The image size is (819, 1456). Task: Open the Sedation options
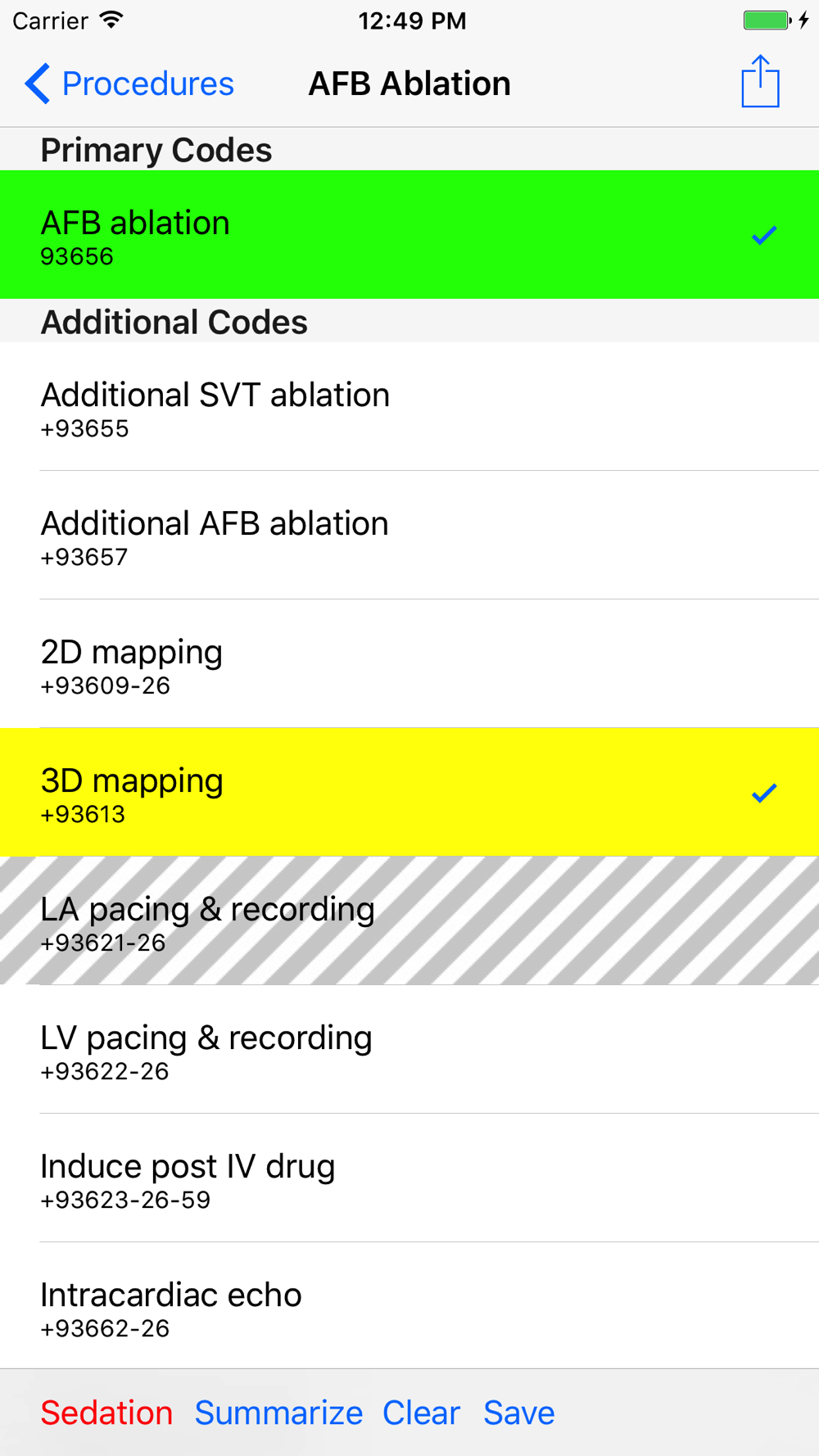(x=106, y=1413)
